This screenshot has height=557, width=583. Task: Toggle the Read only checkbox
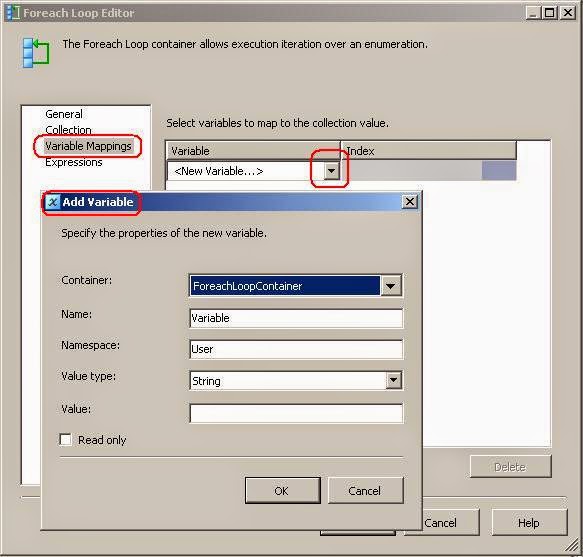(x=65, y=440)
